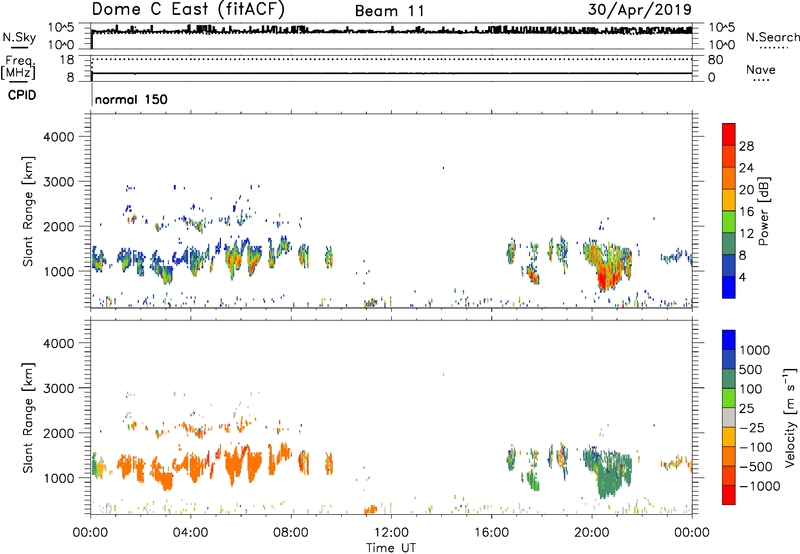Click the right-side '80' Nave tick label
The height and width of the screenshot is (554, 800).
(x=715, y=60)
